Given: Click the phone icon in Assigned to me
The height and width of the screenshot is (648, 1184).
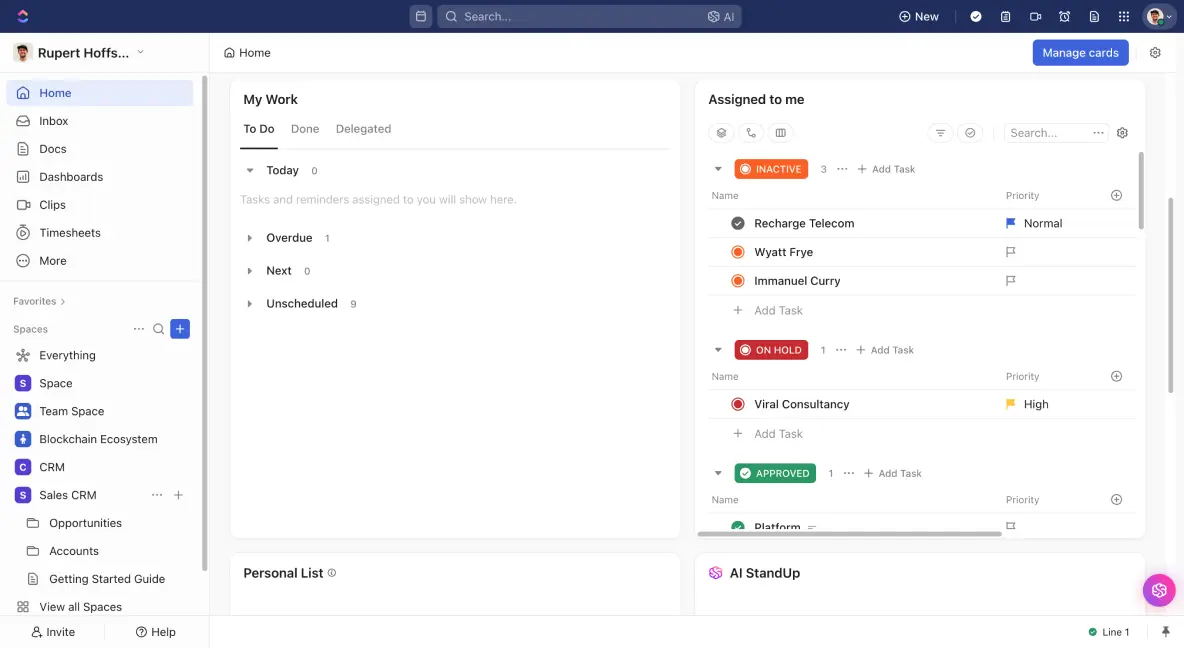Looking at the screenshot, I should pyautogui.click(x=751, y=133).
